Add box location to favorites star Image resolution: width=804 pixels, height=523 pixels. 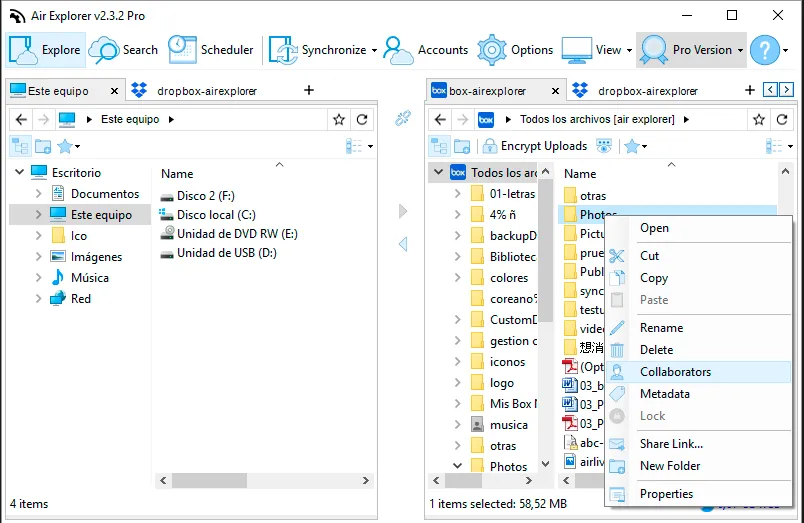coord(759,119)
